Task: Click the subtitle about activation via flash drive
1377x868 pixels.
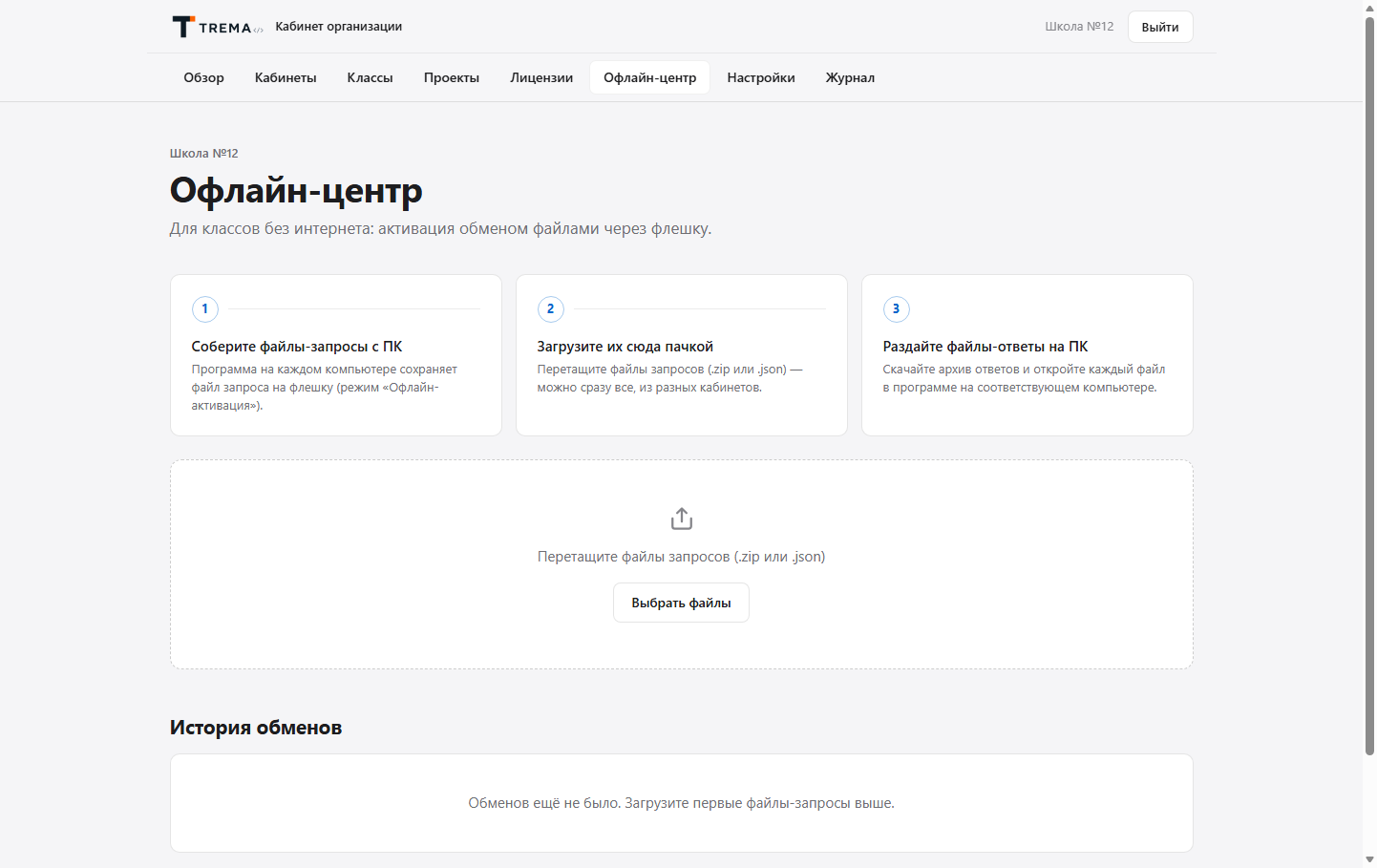Action: 440,228
